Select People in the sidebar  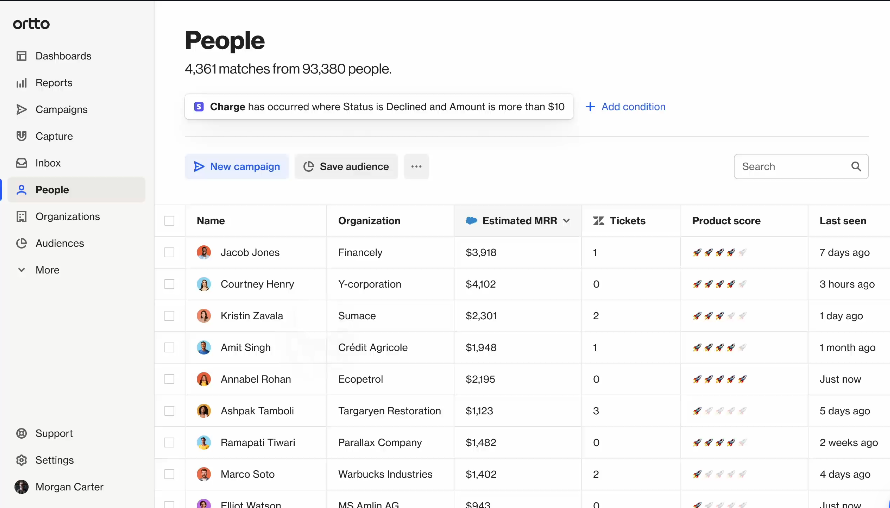coord(77,190)
